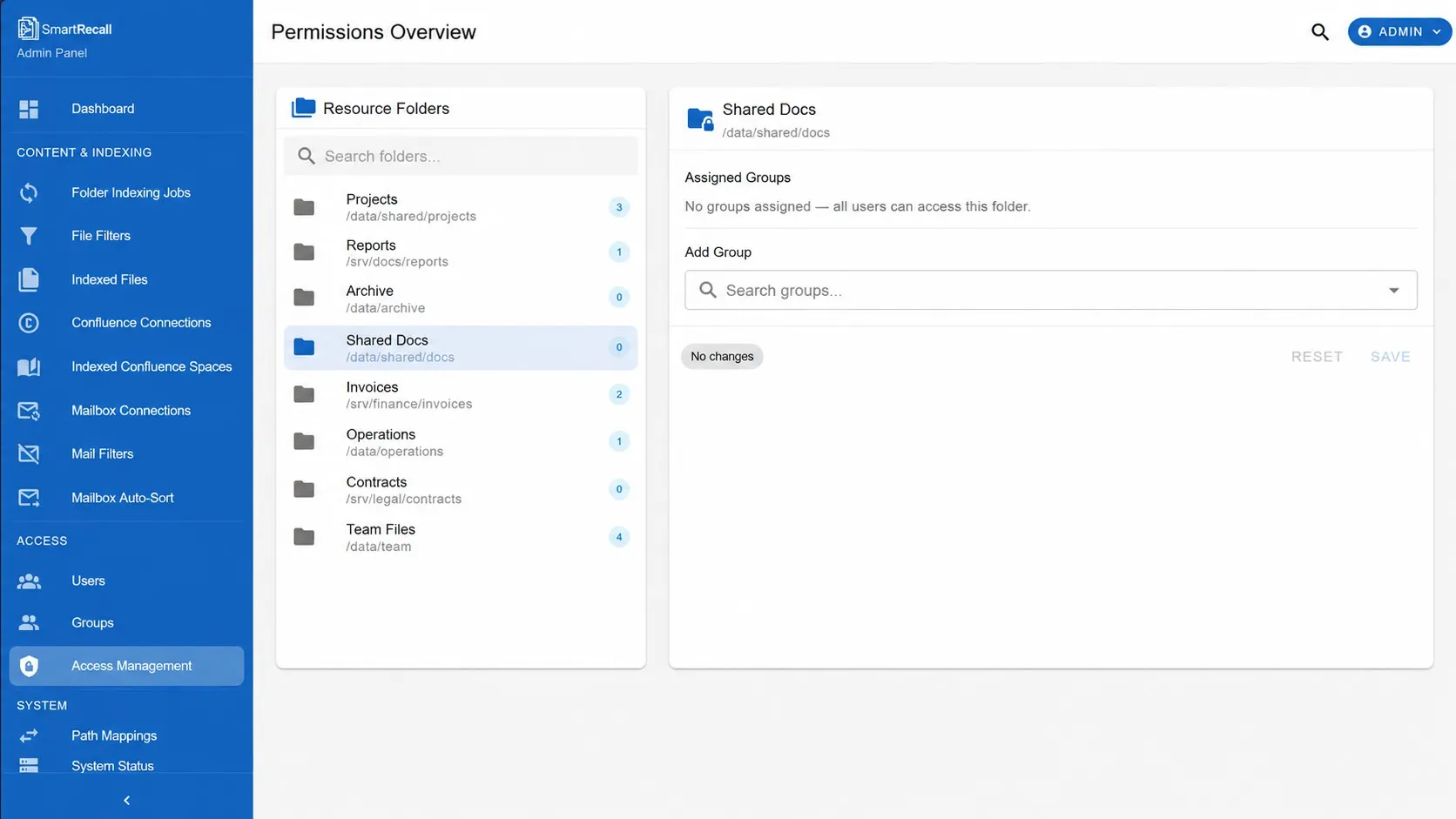This screenshot has height=819, width=1456.
Task: Open Confluence Connections menu item
Action: [126, 323]
